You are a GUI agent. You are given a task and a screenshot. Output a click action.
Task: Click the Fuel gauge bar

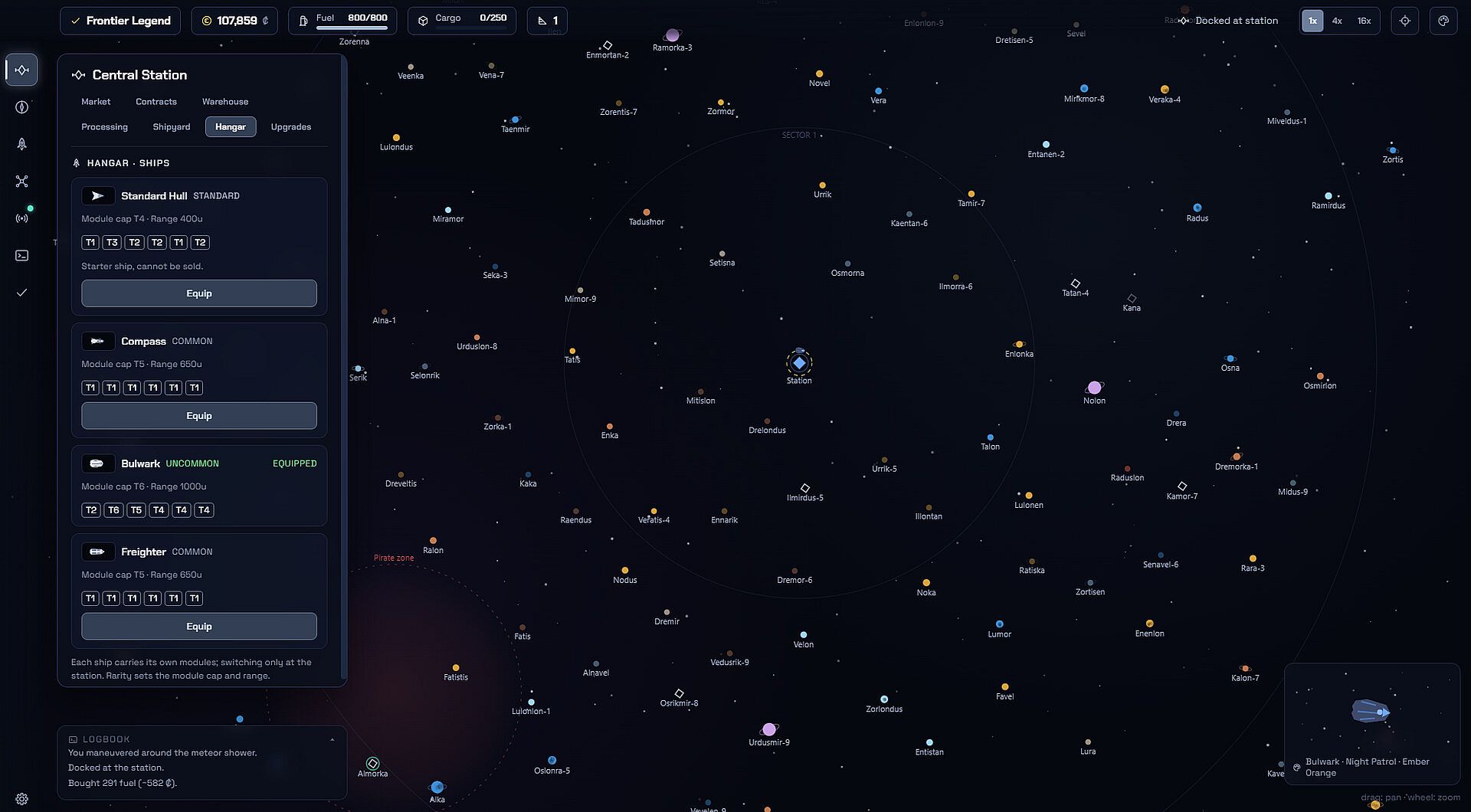[x=352, y=29]
